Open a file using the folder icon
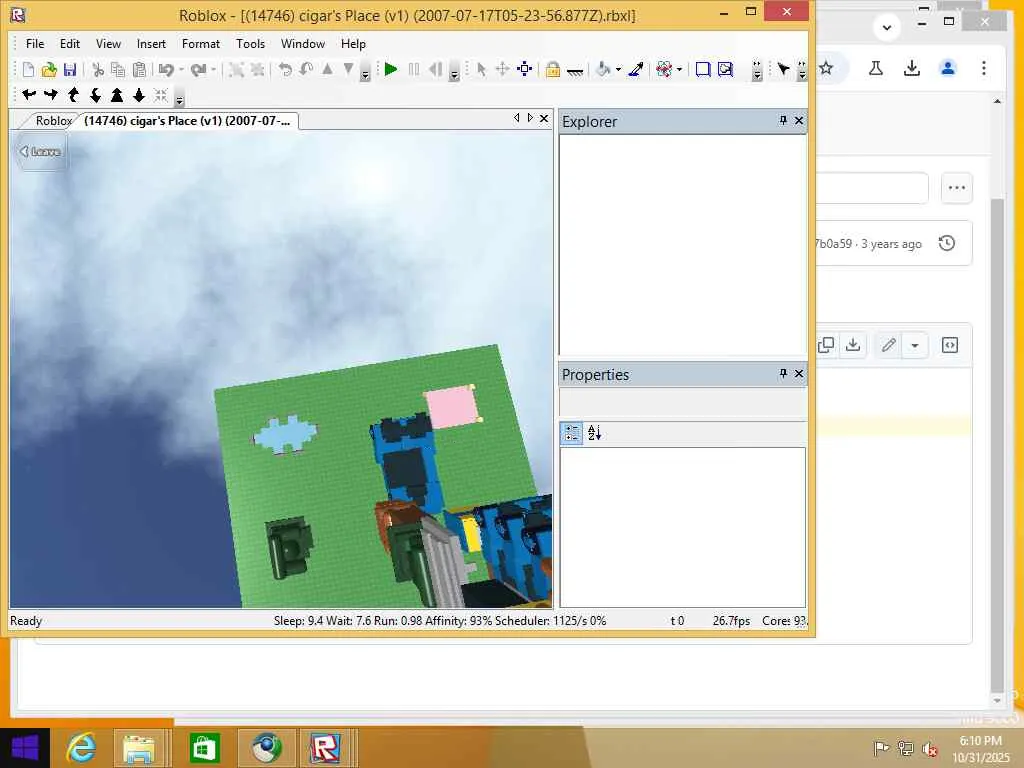 coord(49,69)
